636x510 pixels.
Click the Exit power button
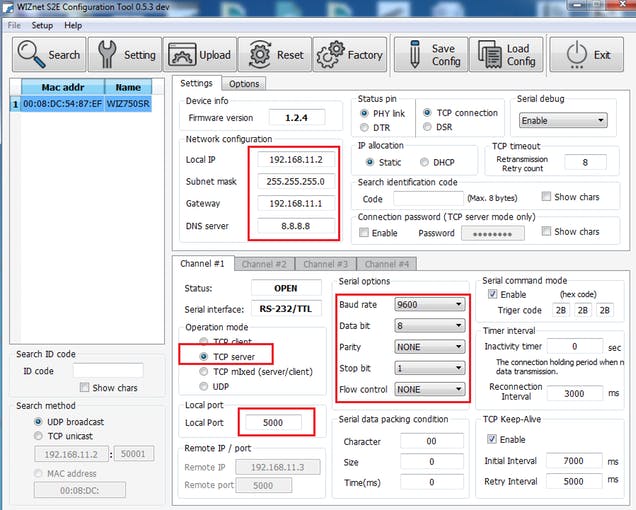pos(587,54)
